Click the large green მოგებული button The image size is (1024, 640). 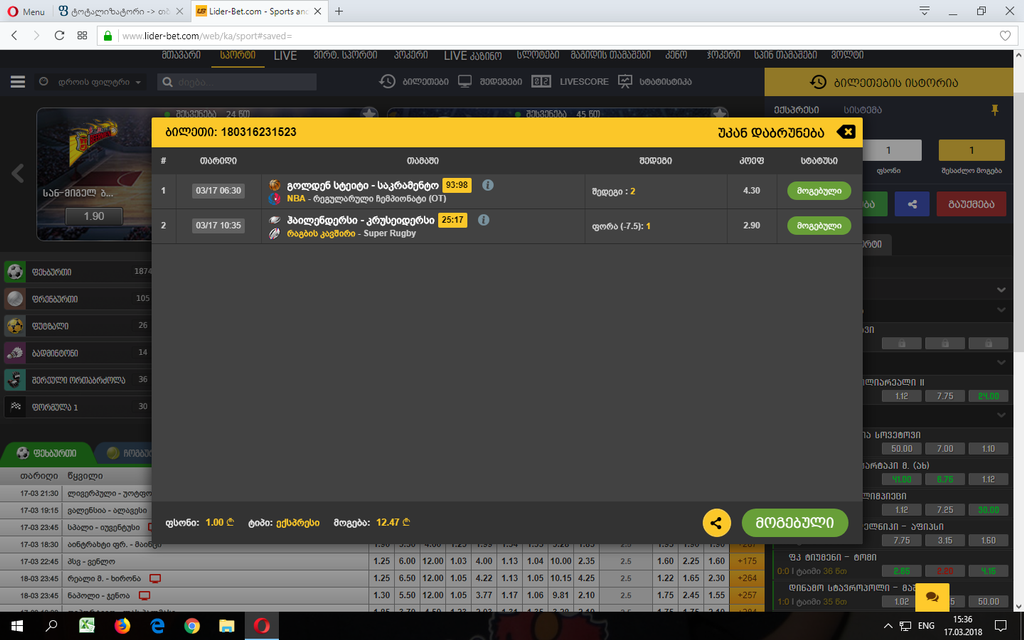coord(795,522)
